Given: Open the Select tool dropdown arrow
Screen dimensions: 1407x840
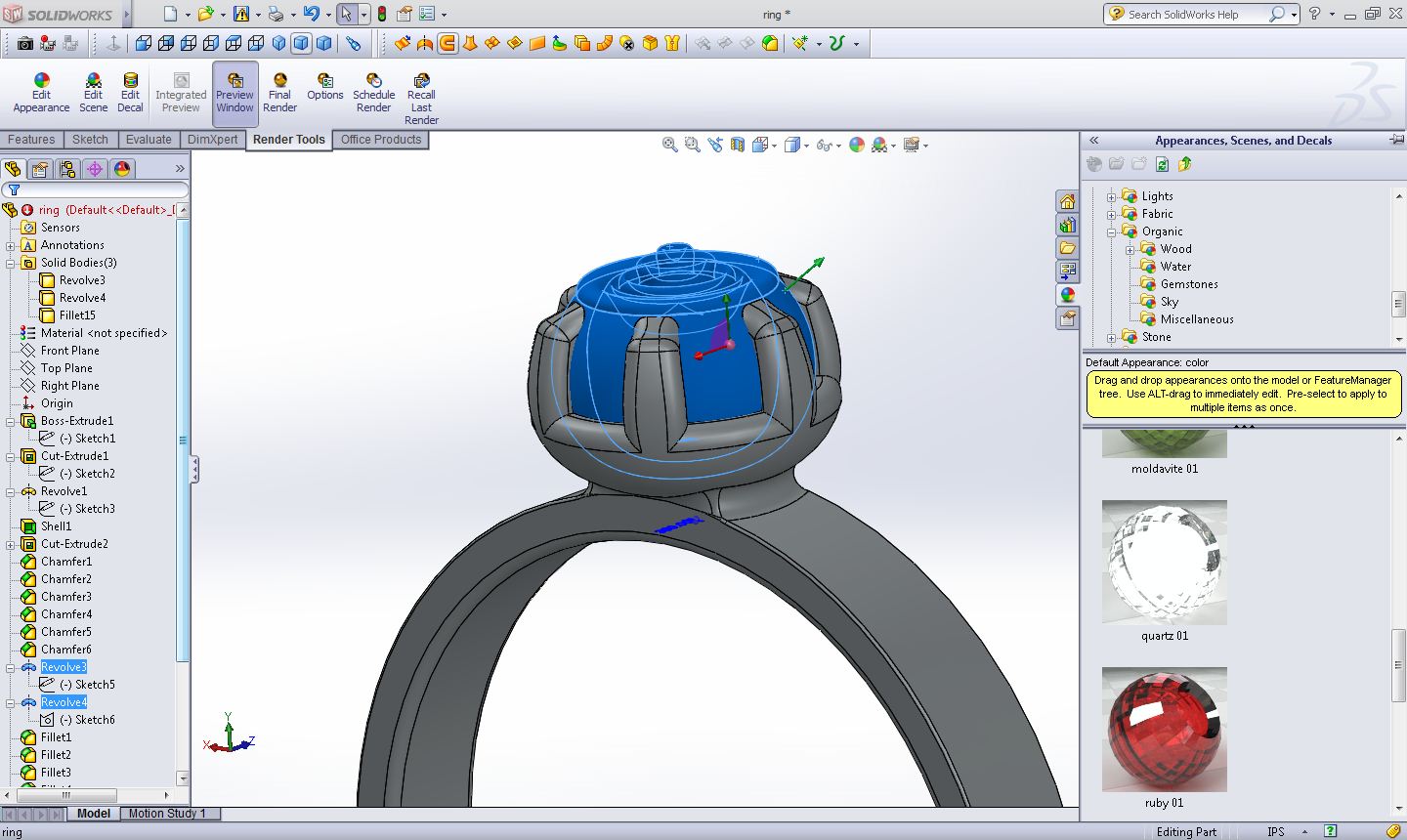Looking at the screenshot, I should click(x=363, y=15).
